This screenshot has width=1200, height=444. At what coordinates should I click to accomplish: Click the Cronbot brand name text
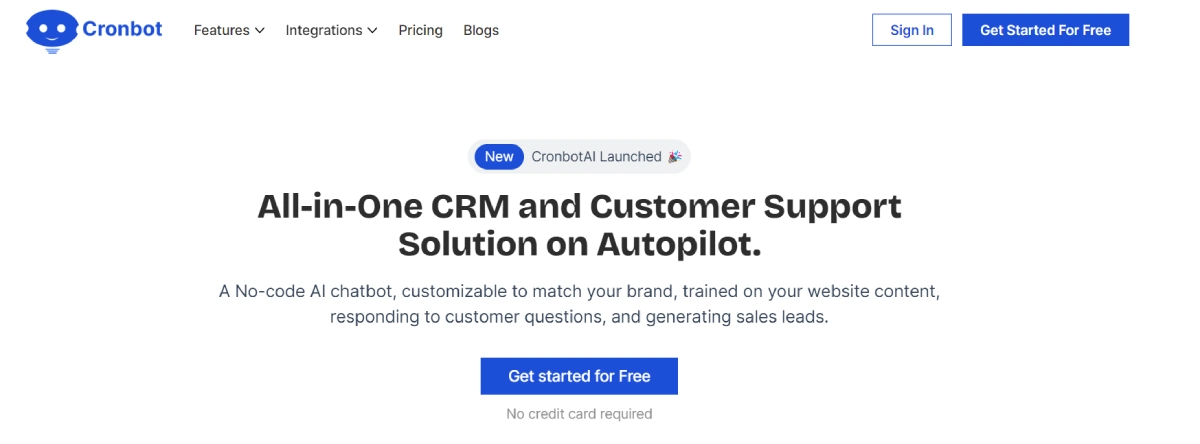click(x=122, y=29)
